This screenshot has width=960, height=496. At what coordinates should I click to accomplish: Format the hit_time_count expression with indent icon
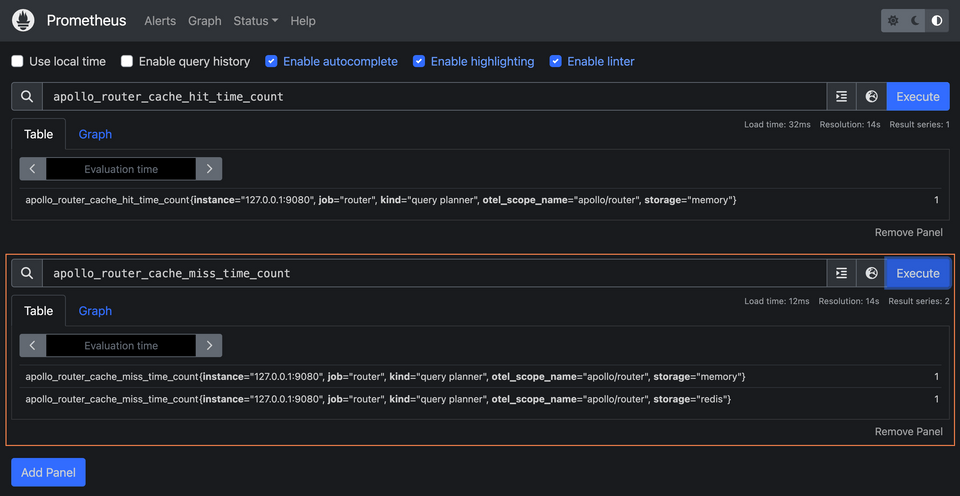842,97
